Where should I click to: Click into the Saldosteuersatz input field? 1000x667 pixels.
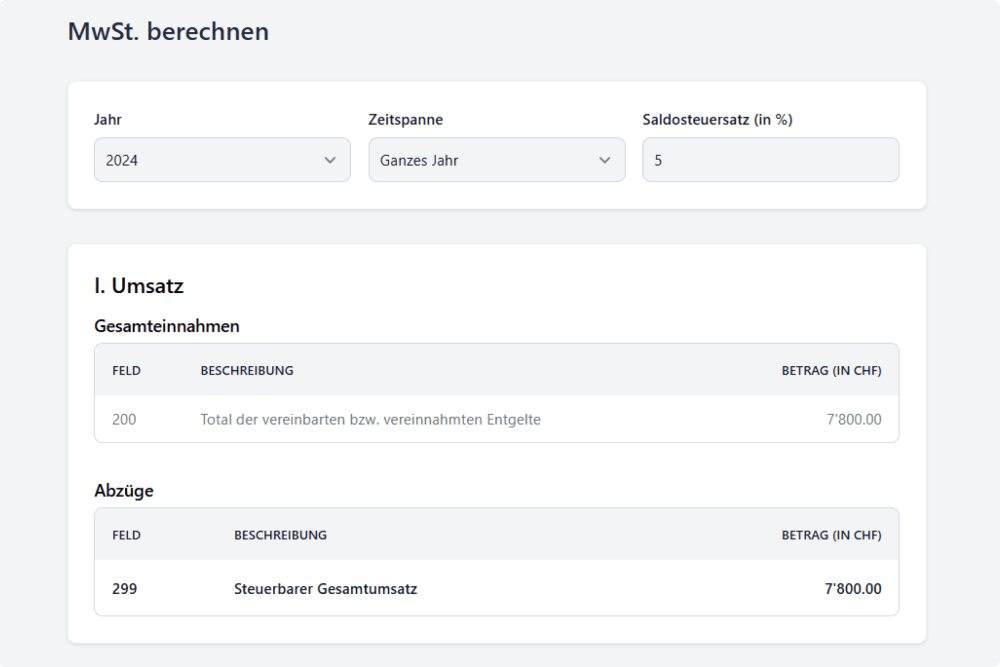pyautogui.click(x=770, y=159)
